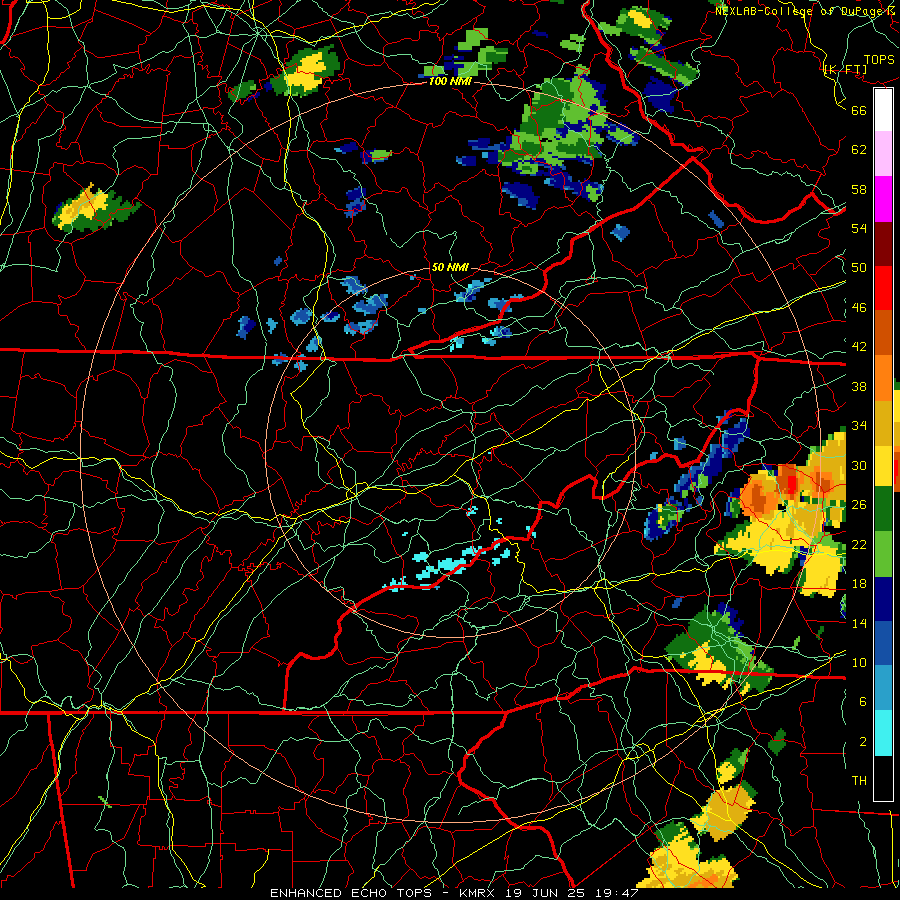Screen dimensions: 900x900
Task: Click the legend value "66"
Action: pos(859,110)
